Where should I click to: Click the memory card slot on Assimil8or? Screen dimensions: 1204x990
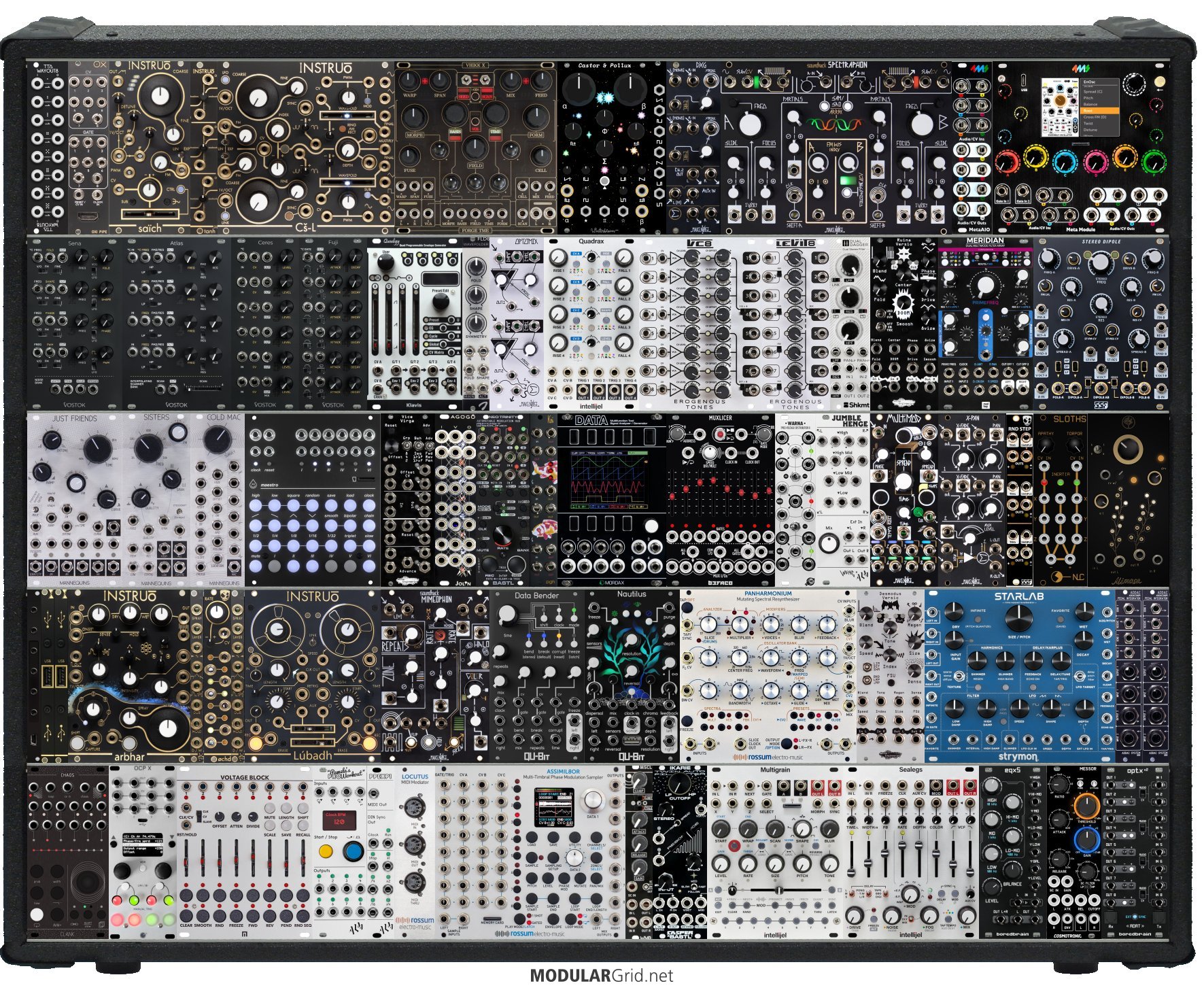point(492,919)
